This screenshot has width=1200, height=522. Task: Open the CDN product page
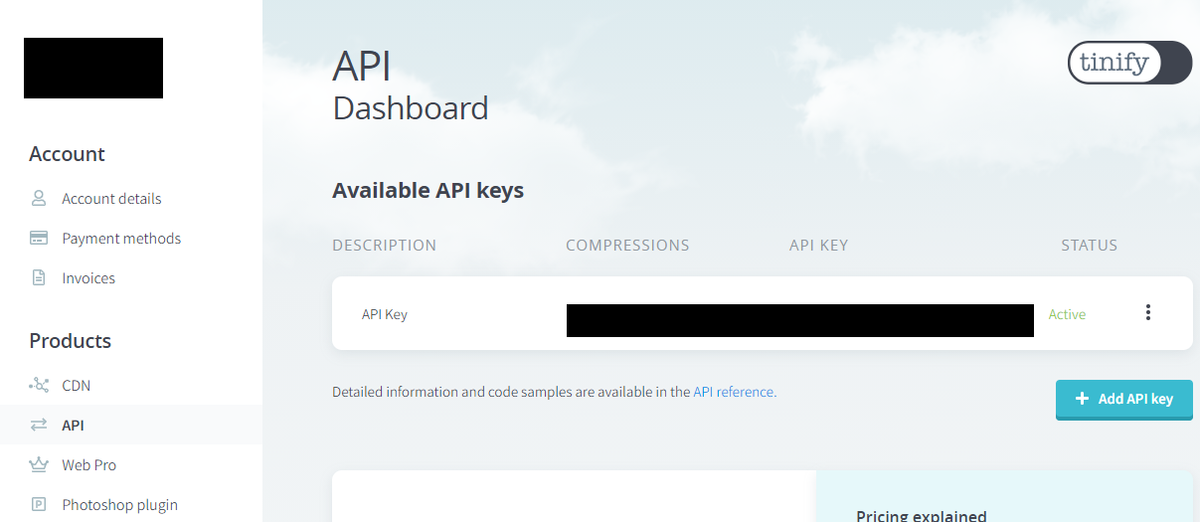pos(76,385)
